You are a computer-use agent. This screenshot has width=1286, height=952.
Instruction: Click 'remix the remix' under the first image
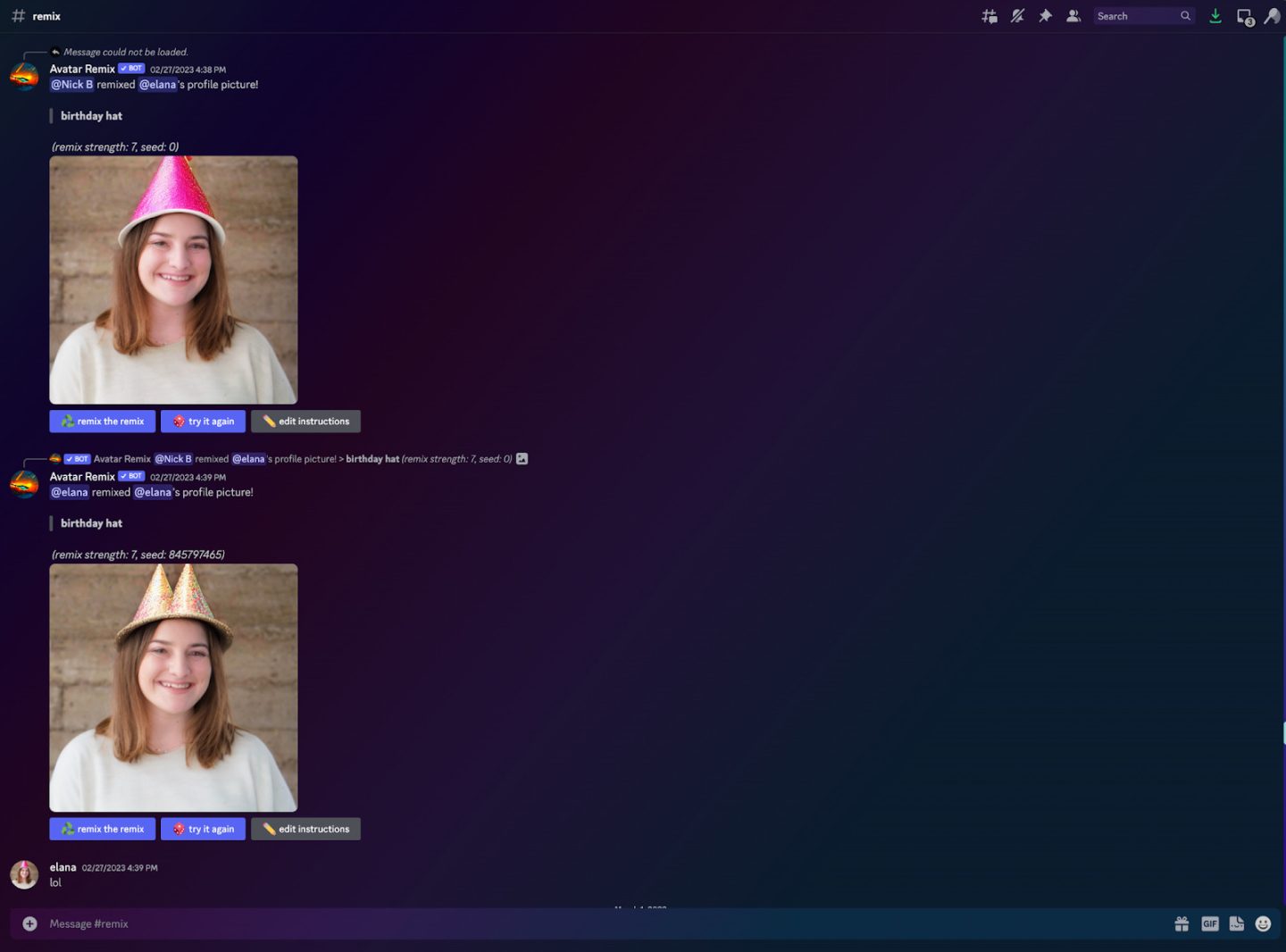pos(102,421)
